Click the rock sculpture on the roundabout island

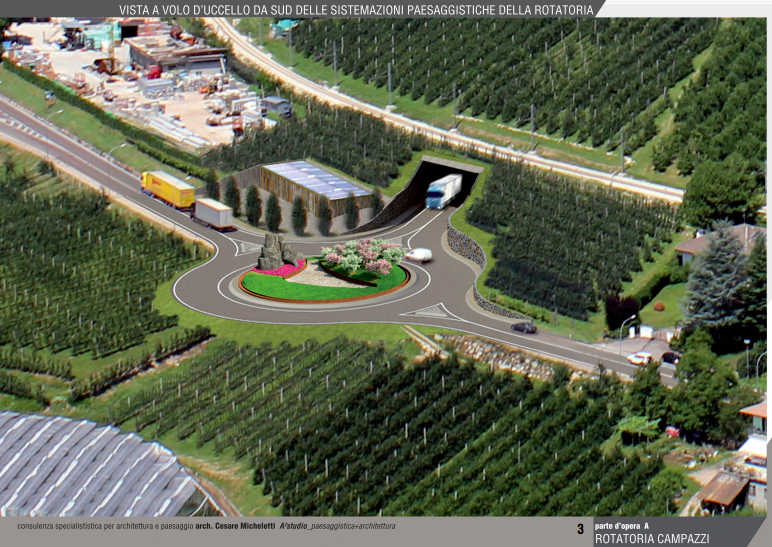point(274,252)
